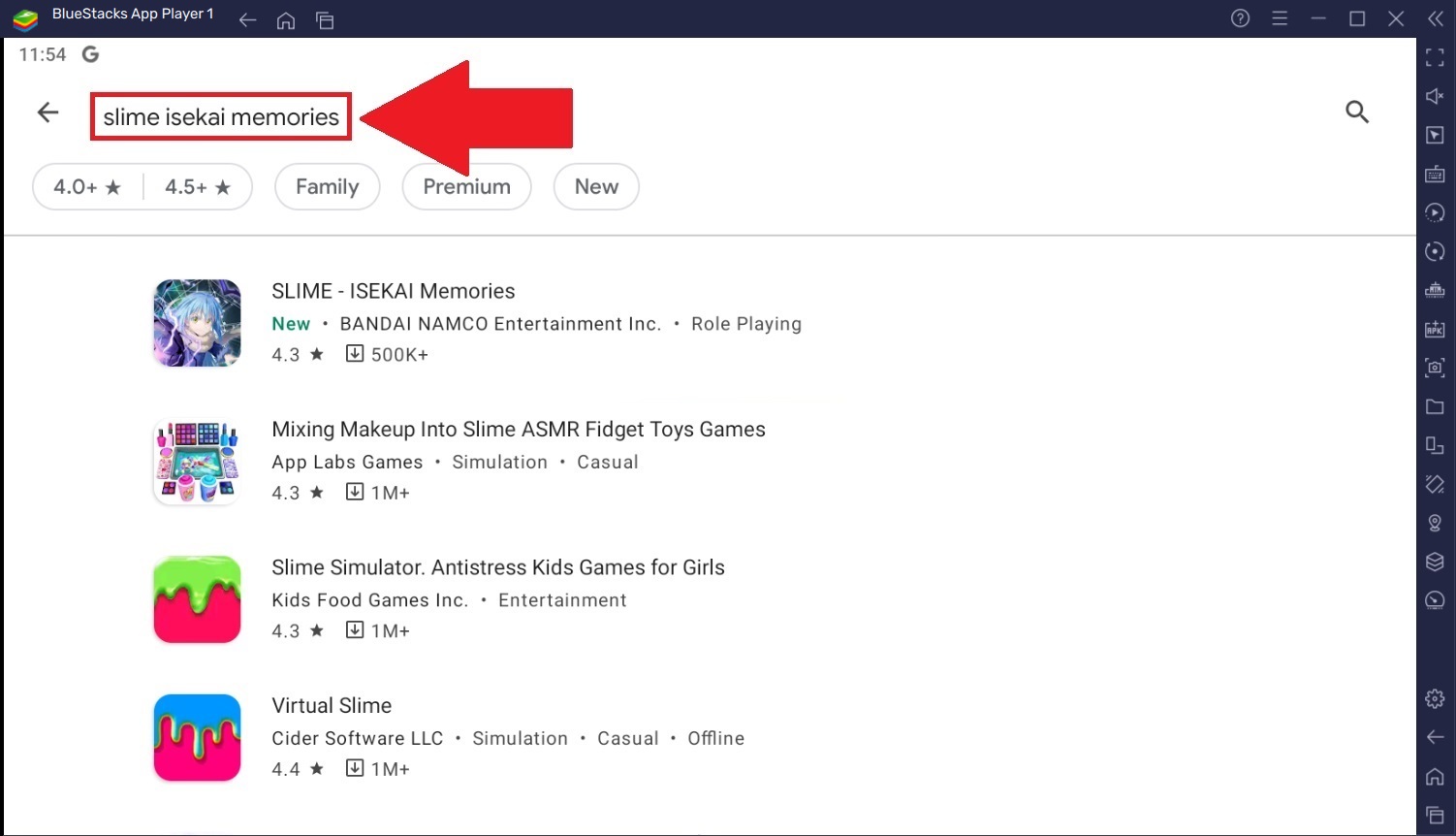
Task: Apply the Premium filter chip
Action: pyautogui.click(x=467, y=187)
